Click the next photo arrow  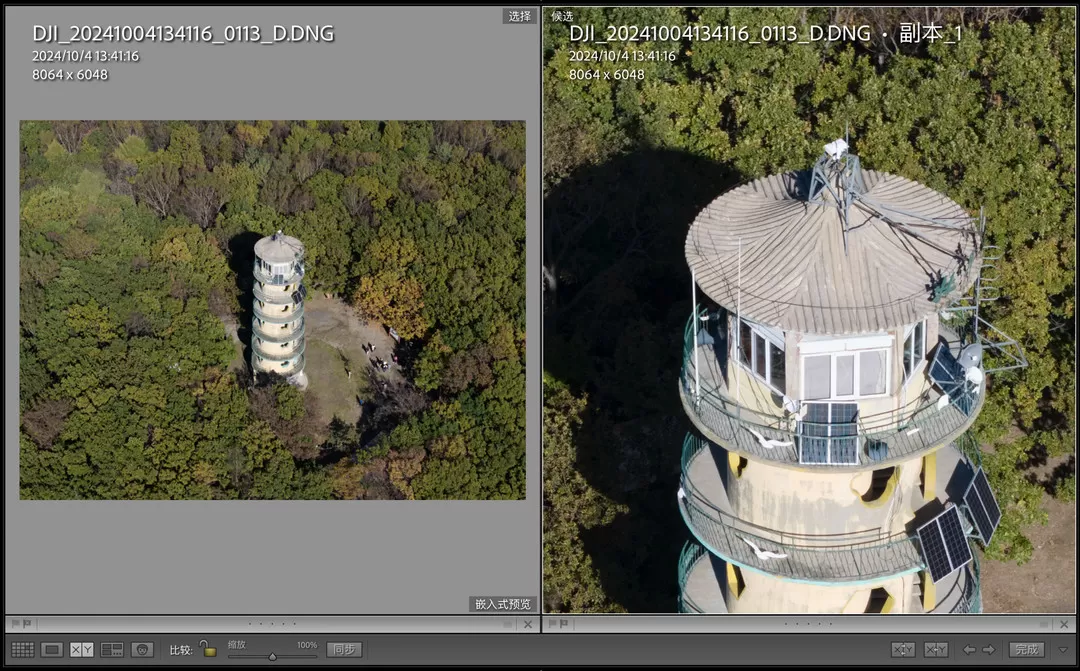(987, 648)
